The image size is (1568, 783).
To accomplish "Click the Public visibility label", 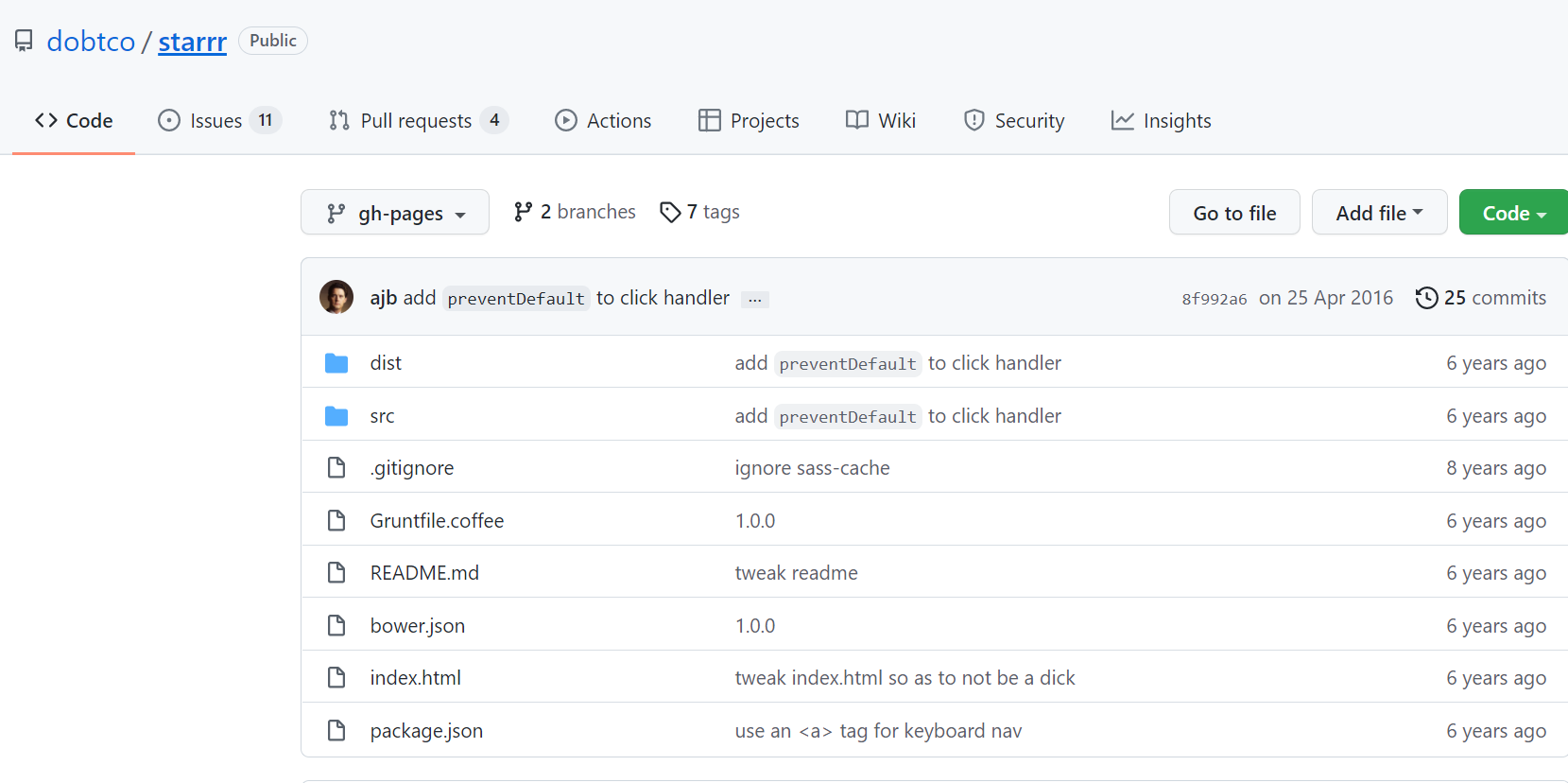I will pos(273,41).
